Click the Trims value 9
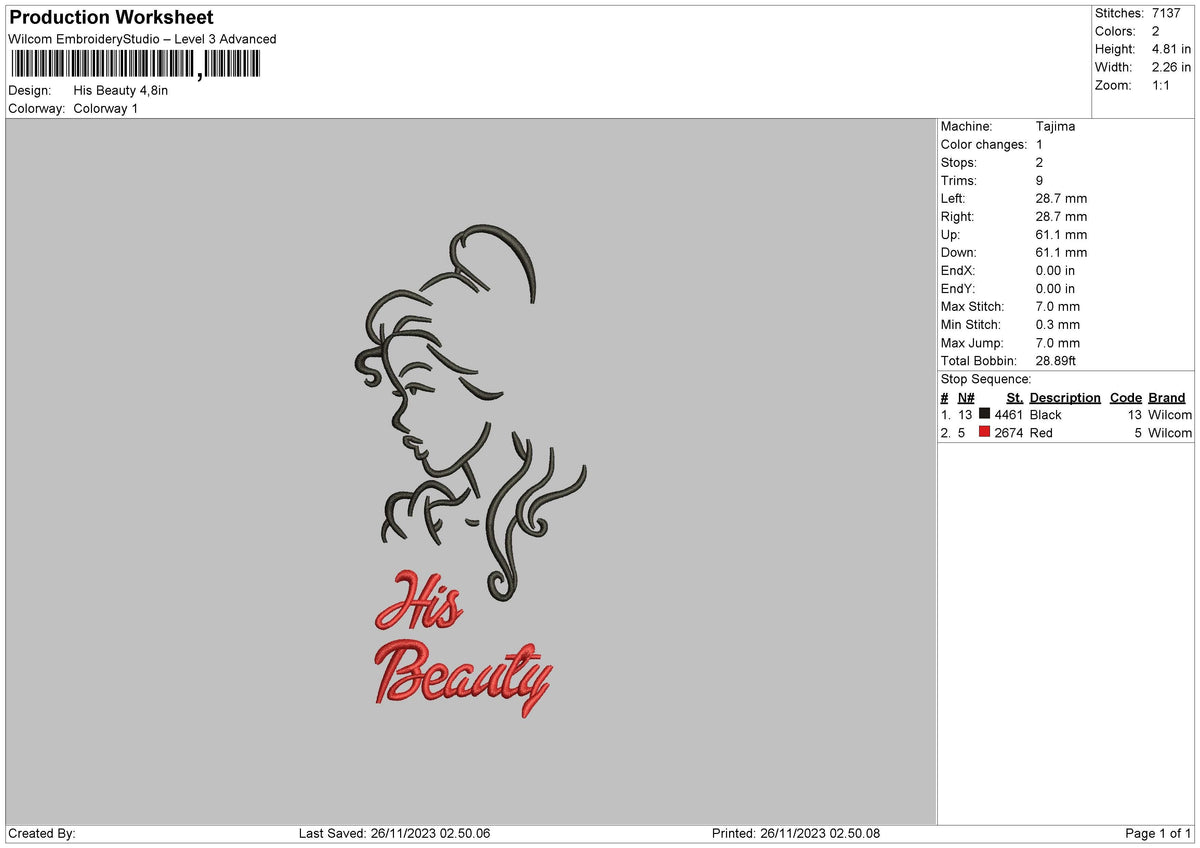 (x=1040, y=180)
